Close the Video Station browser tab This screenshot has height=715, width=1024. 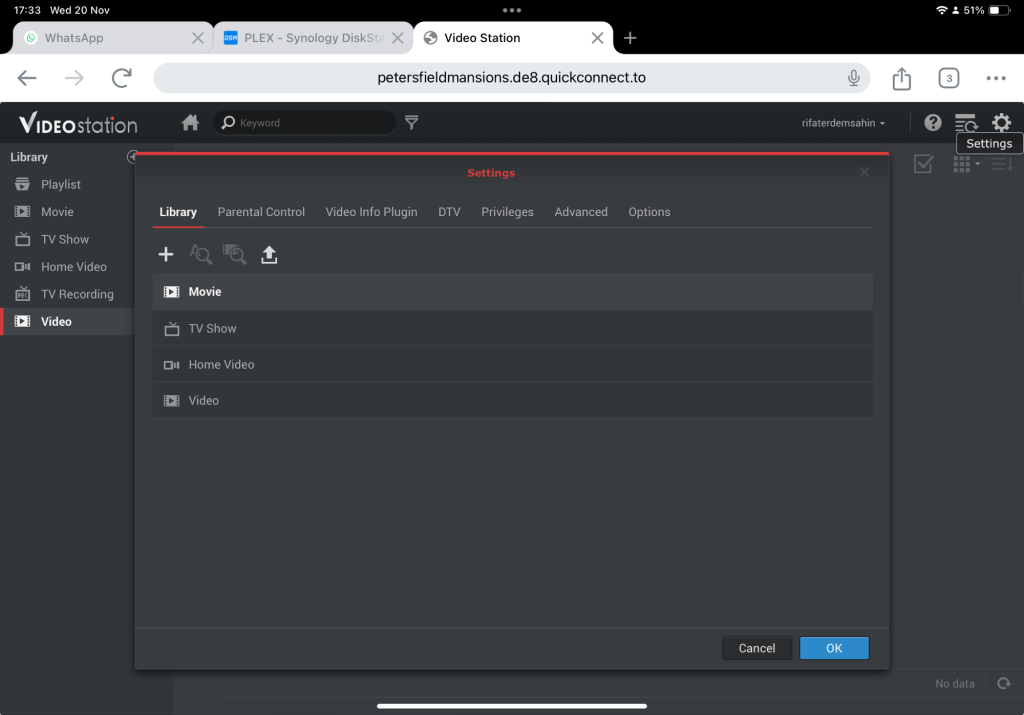[x=597, y=38]
